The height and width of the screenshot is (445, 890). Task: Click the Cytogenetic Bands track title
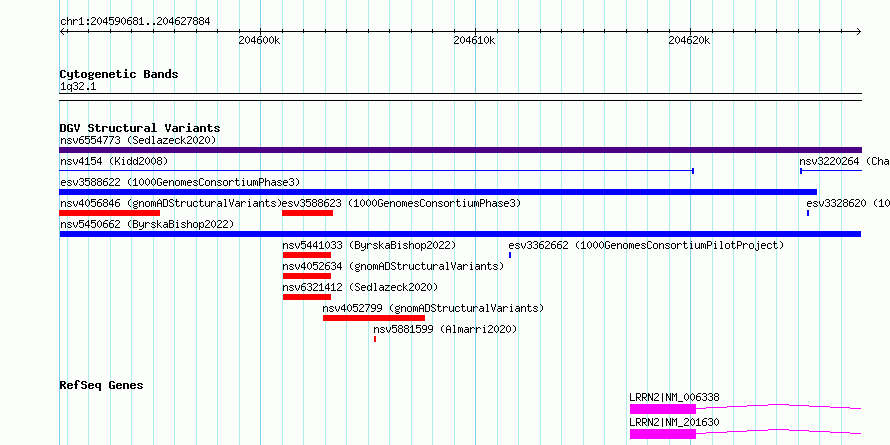click(x=119, y=74)
